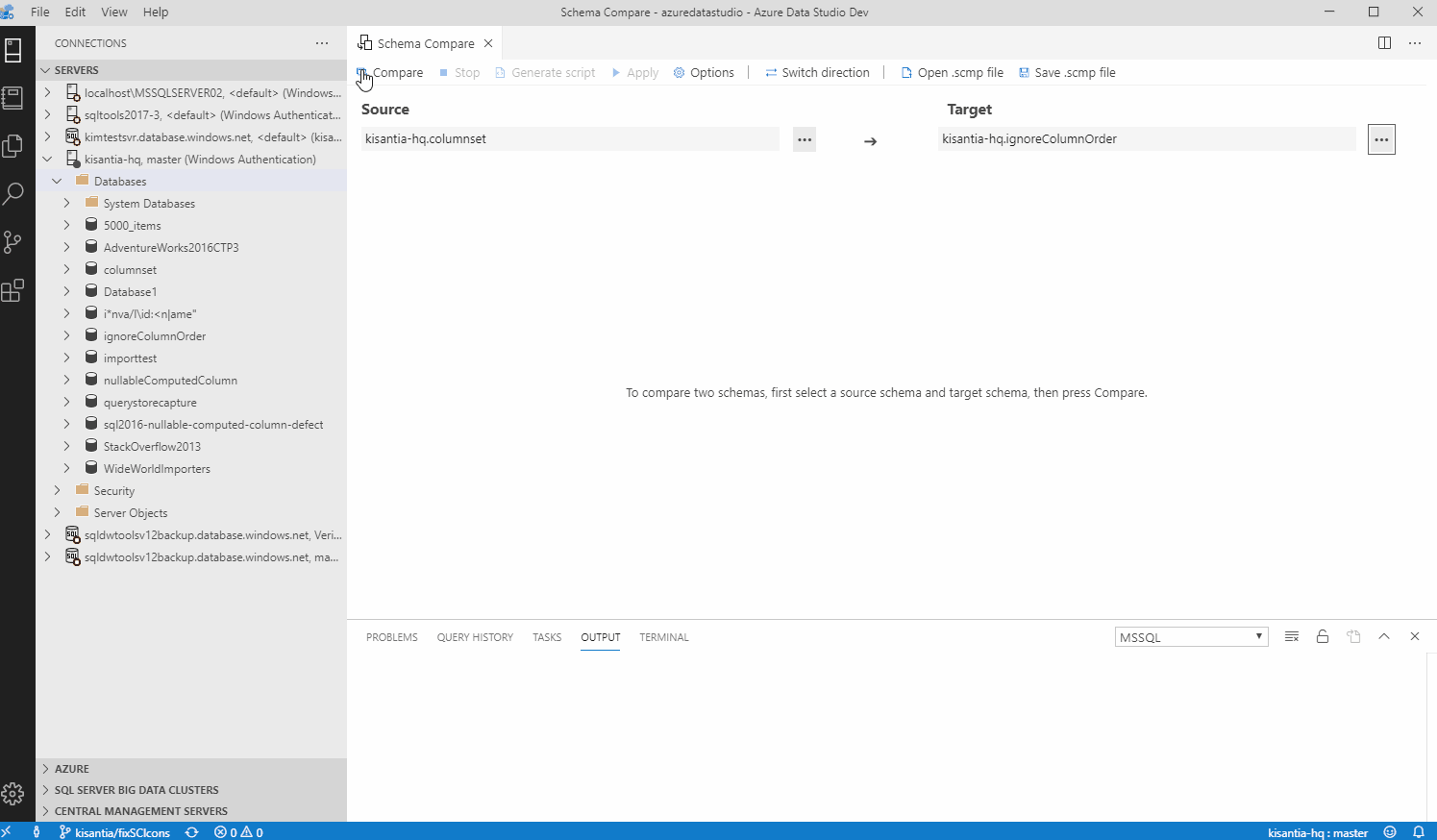Screen dimensions: 1437x840
Task: Open Source Control from the activity bar
Action: [13, 242]
